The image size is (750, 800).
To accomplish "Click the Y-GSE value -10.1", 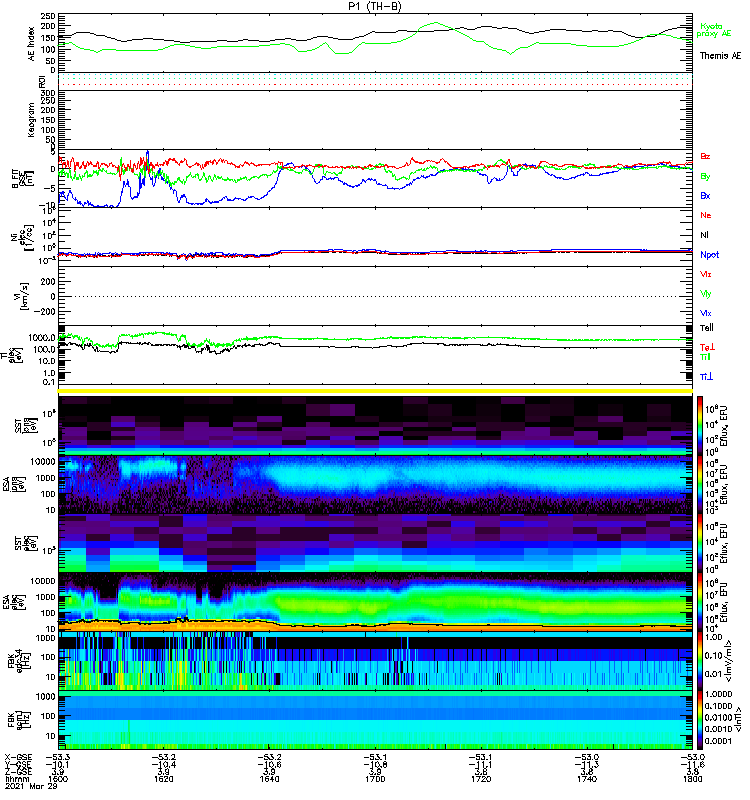I will coord(58,764).
